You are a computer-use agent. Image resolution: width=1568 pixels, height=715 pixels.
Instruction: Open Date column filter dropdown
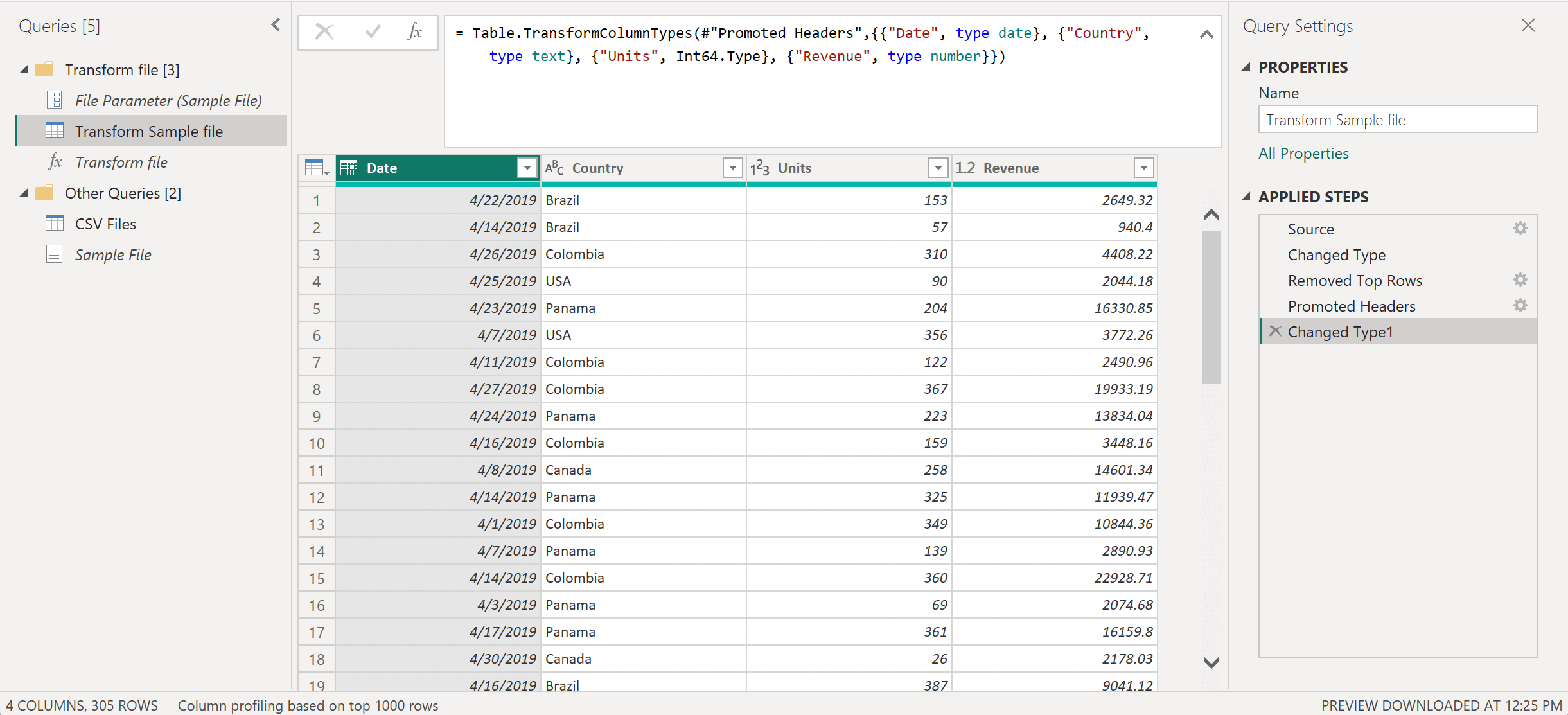click(527, 168)
